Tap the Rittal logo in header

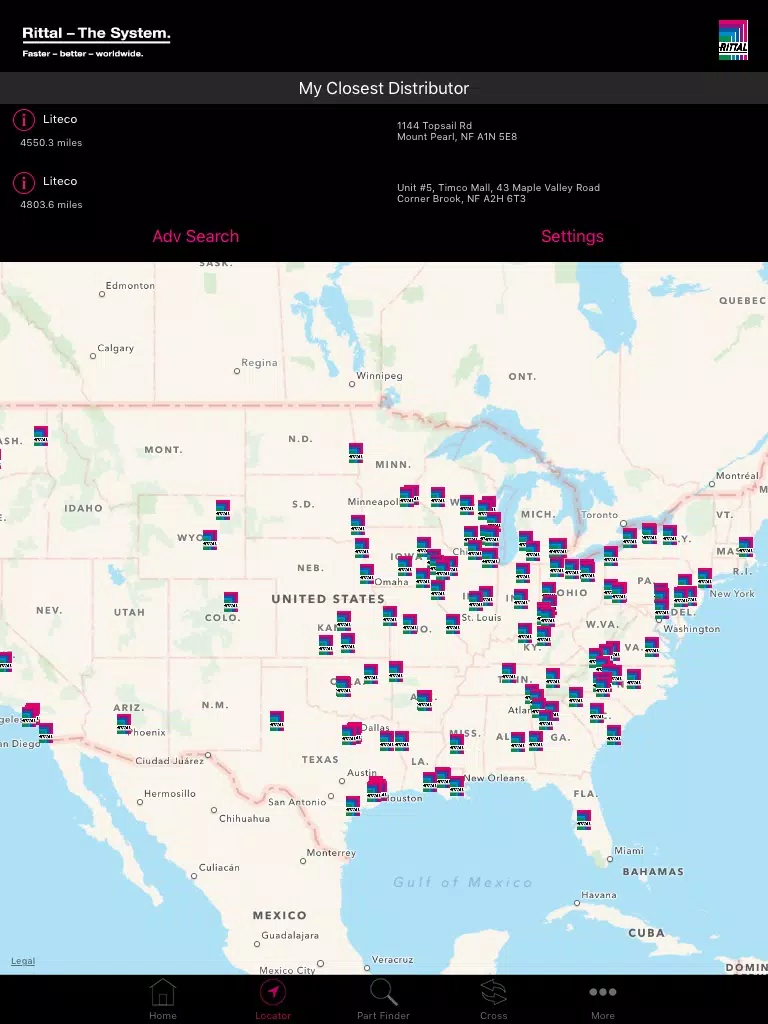[733, 40]
